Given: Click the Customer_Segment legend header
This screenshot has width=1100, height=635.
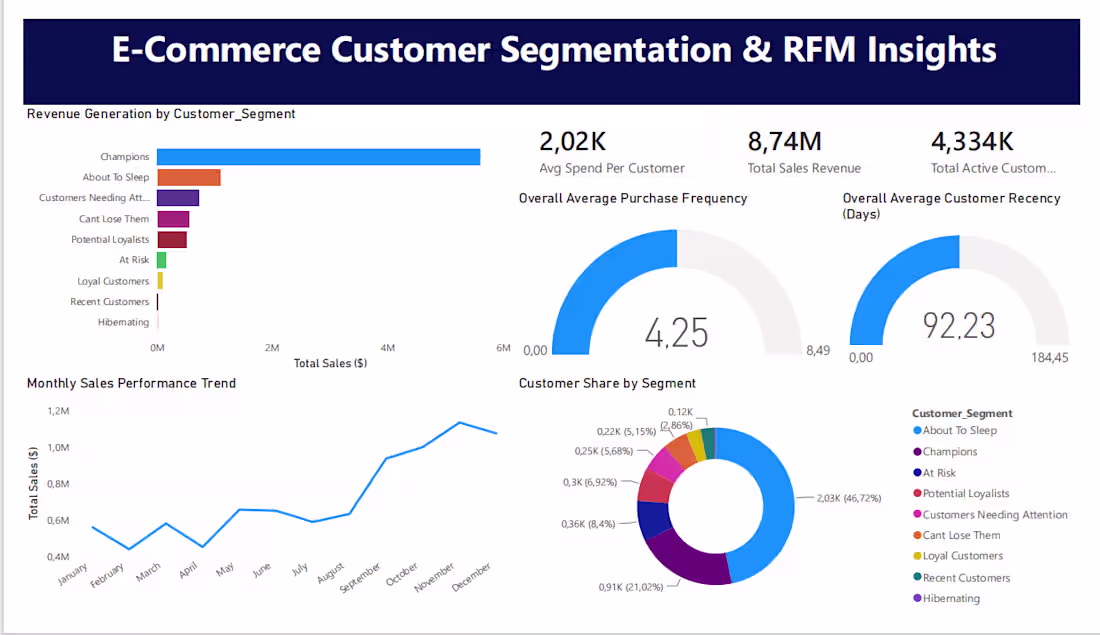Looking at the screenshot, I should pyautogui.click(x=962, y=413).
